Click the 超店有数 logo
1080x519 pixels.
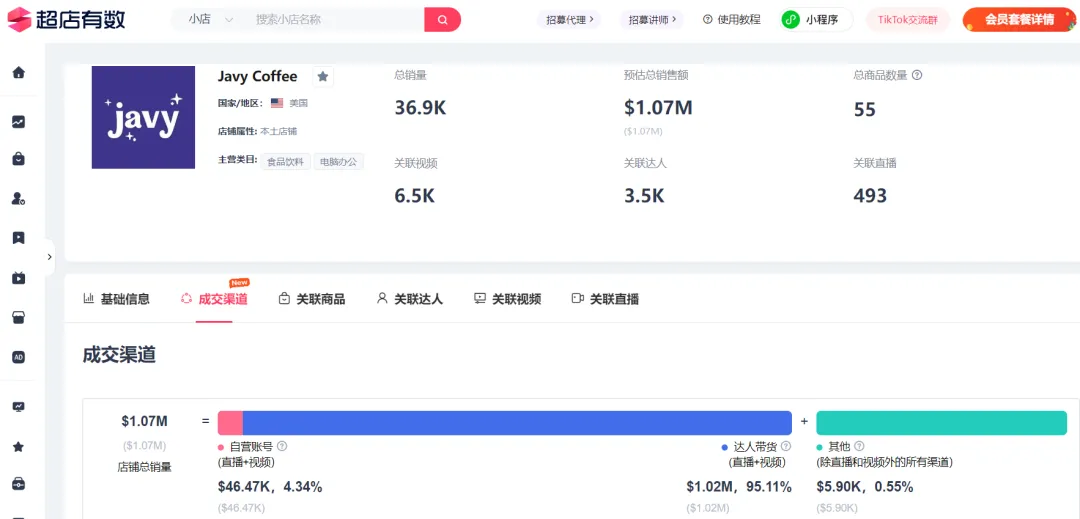pyautogui.click(x=66, y=19)
